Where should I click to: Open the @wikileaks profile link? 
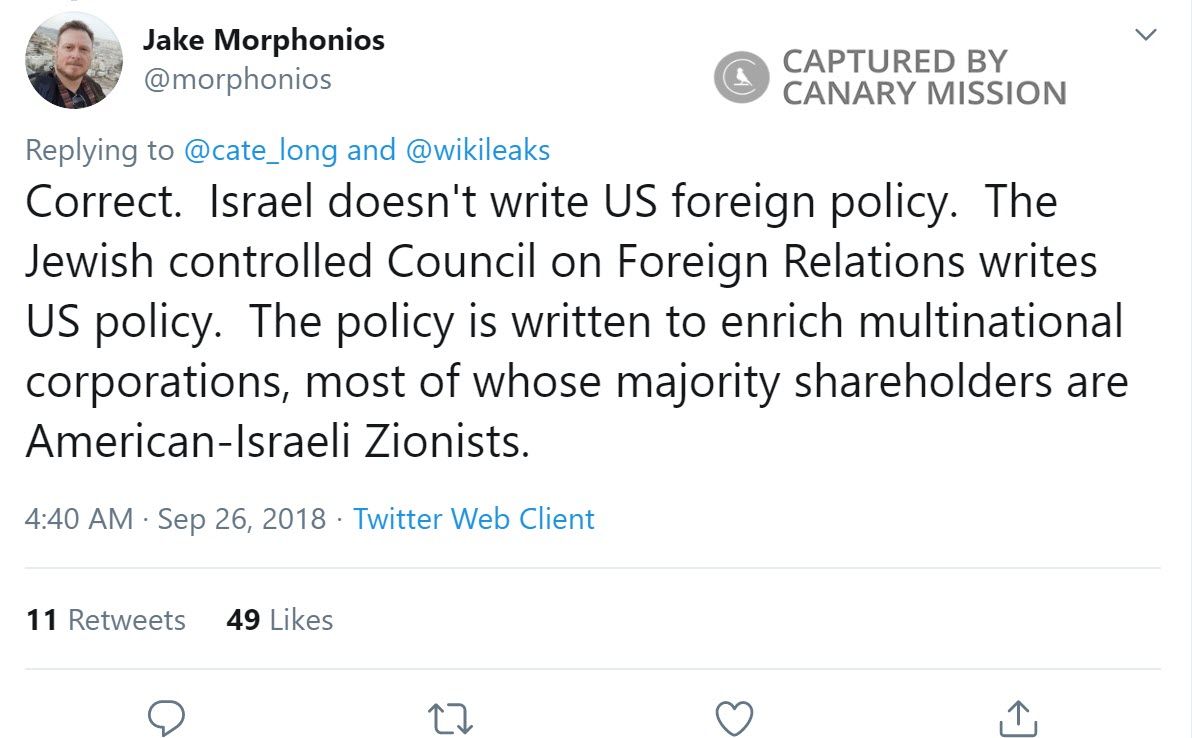470,150
